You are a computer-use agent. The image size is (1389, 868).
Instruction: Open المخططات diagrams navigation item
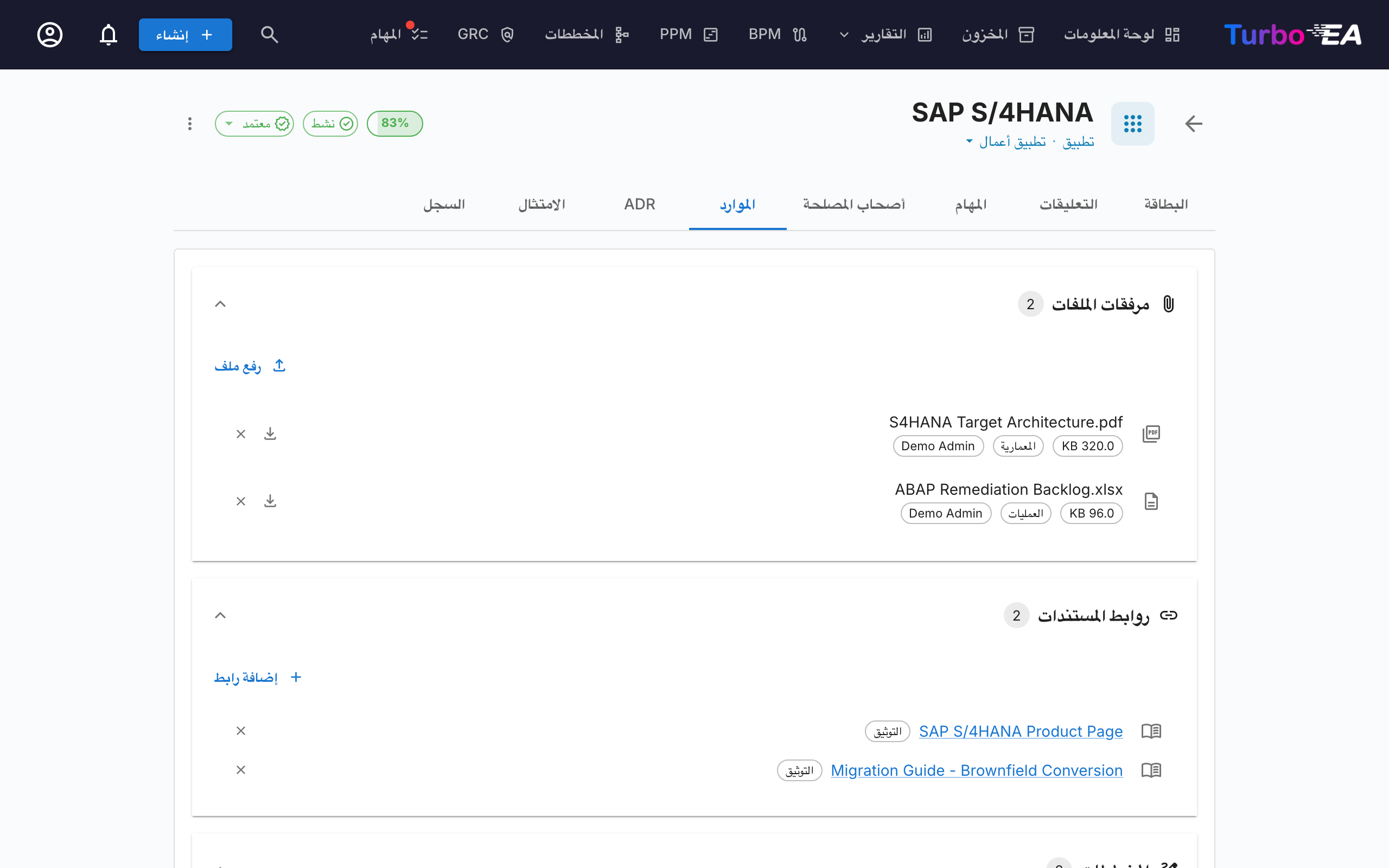(x=587, y=34)
